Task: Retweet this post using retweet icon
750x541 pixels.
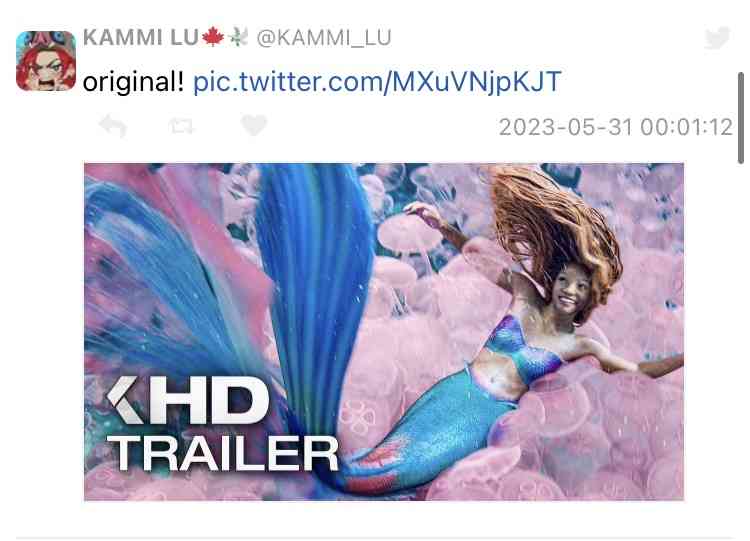Action: (181, 126)
